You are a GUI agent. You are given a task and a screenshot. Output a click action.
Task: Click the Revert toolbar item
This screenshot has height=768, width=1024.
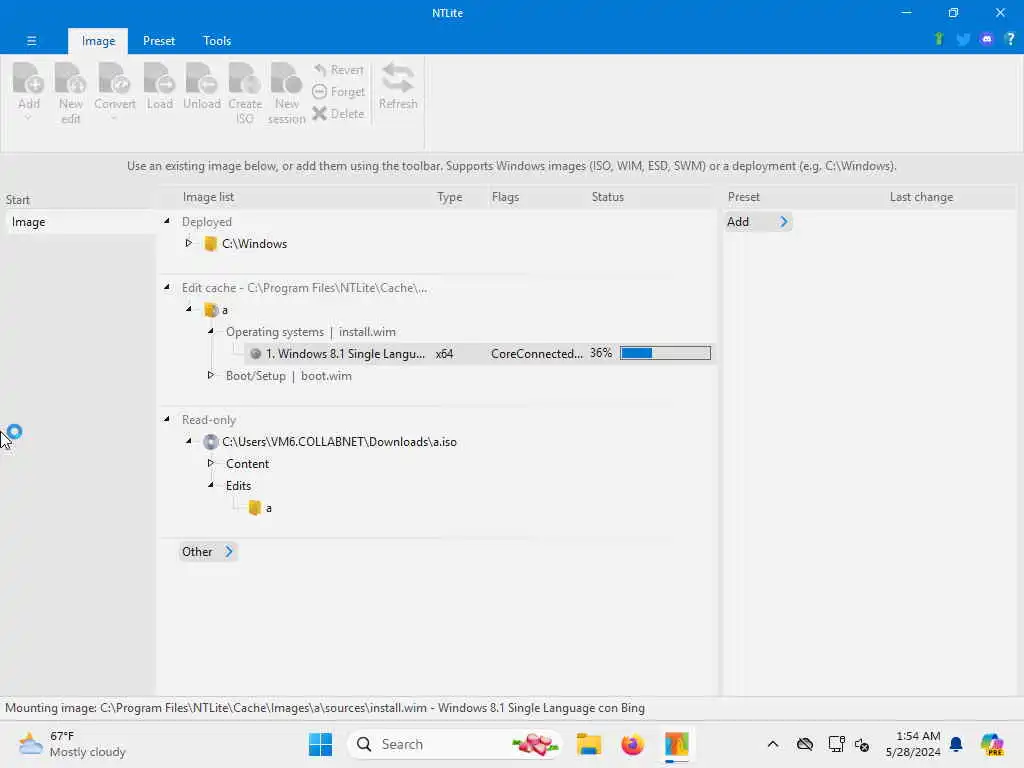tap(338, 70)
